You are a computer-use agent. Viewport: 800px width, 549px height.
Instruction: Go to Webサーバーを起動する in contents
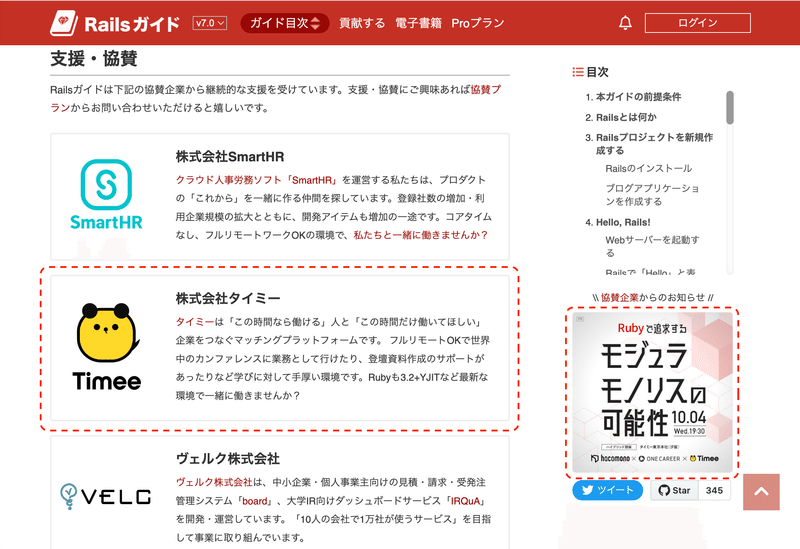[x=652, y=246]
